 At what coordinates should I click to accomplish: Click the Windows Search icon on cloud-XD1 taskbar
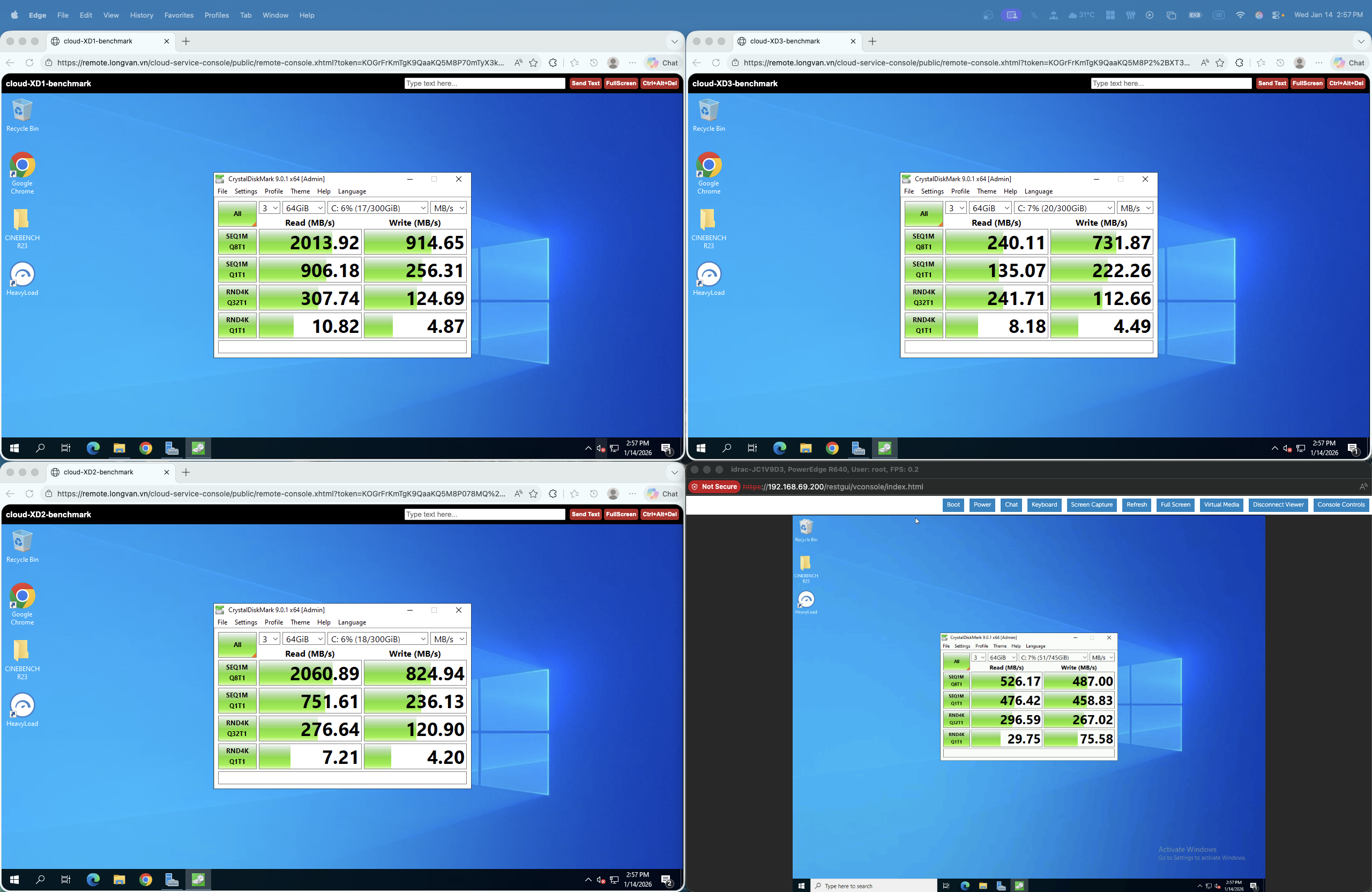[40, 448]
